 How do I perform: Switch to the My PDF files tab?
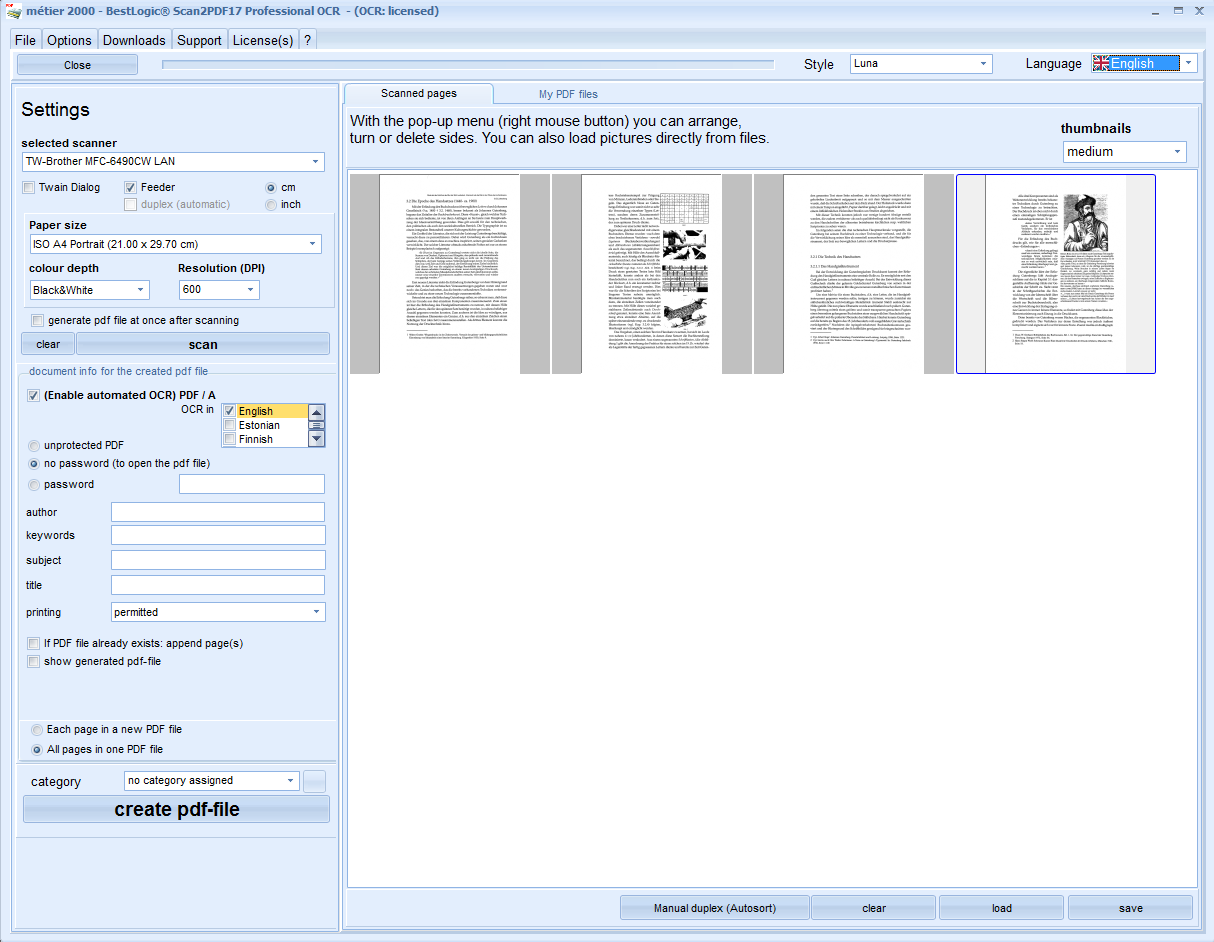[x=568, y=94]
